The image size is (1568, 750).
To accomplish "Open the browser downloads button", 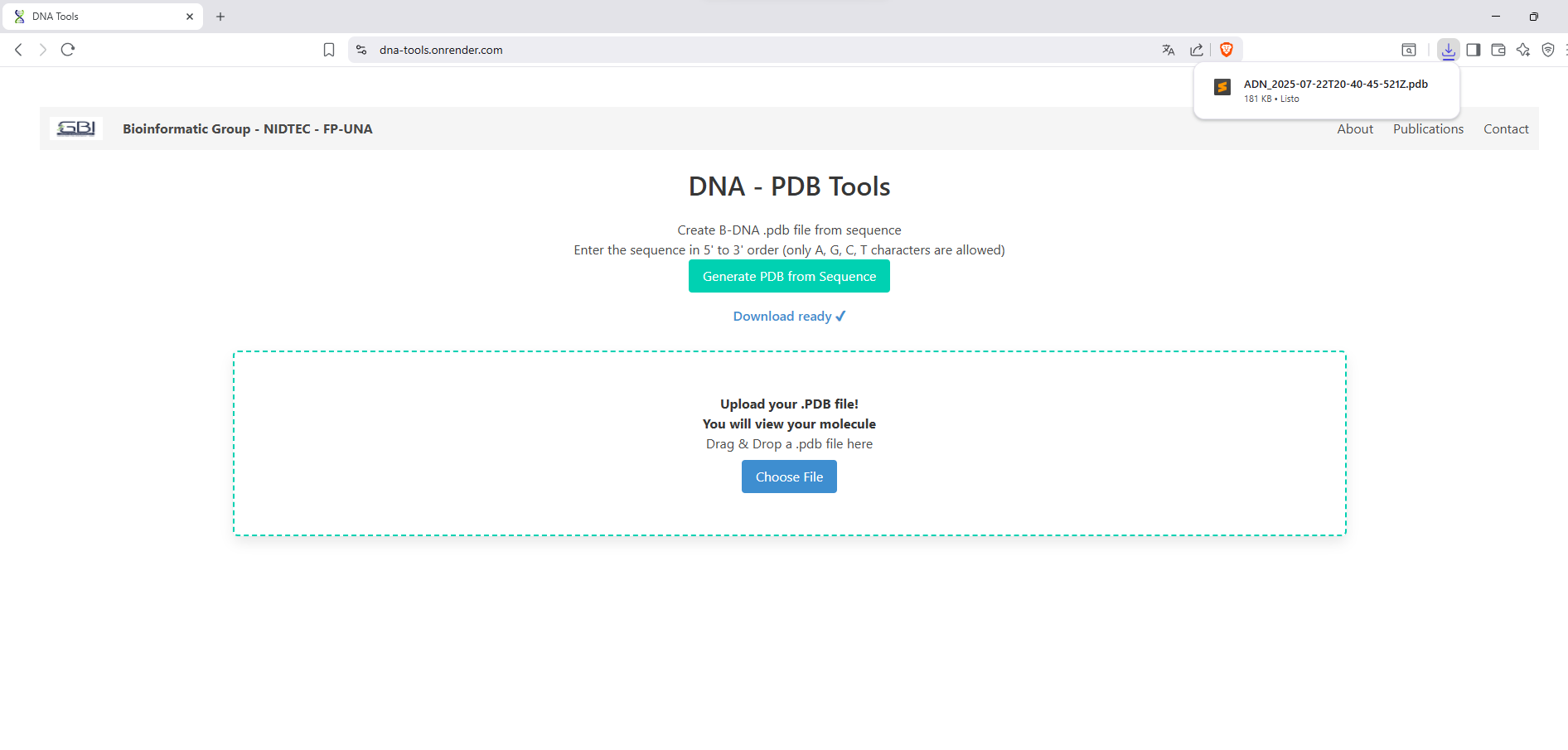I will (x=1448, y=50).
